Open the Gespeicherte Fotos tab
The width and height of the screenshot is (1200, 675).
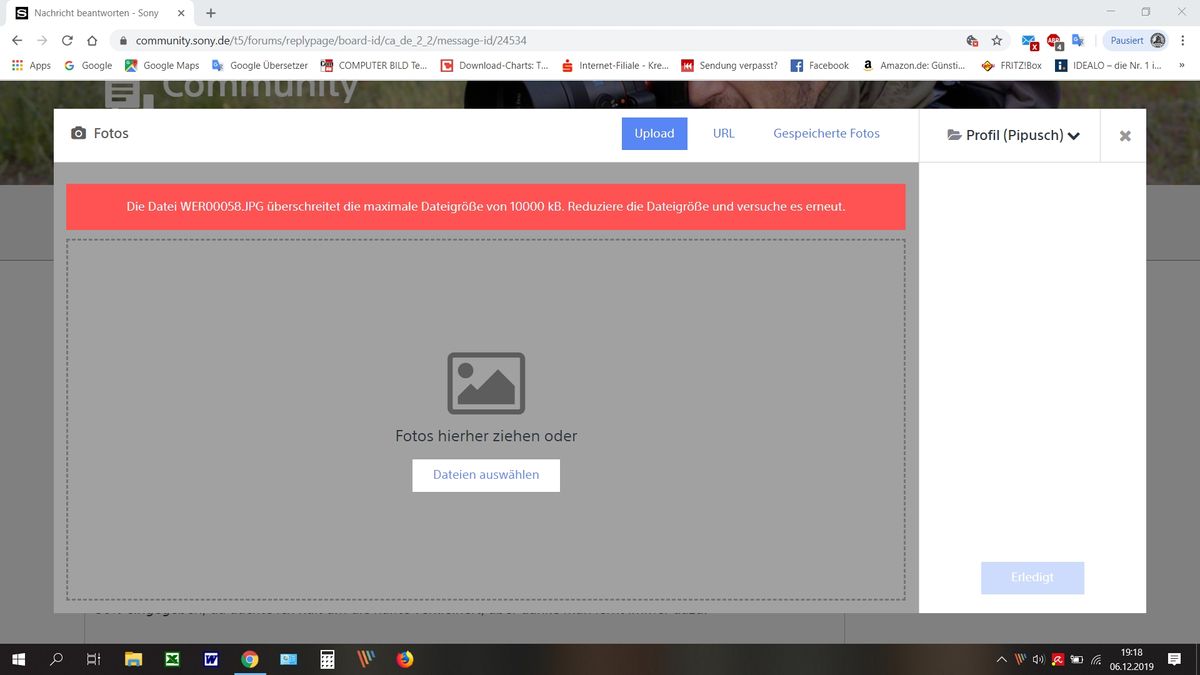tap(826, 133)
